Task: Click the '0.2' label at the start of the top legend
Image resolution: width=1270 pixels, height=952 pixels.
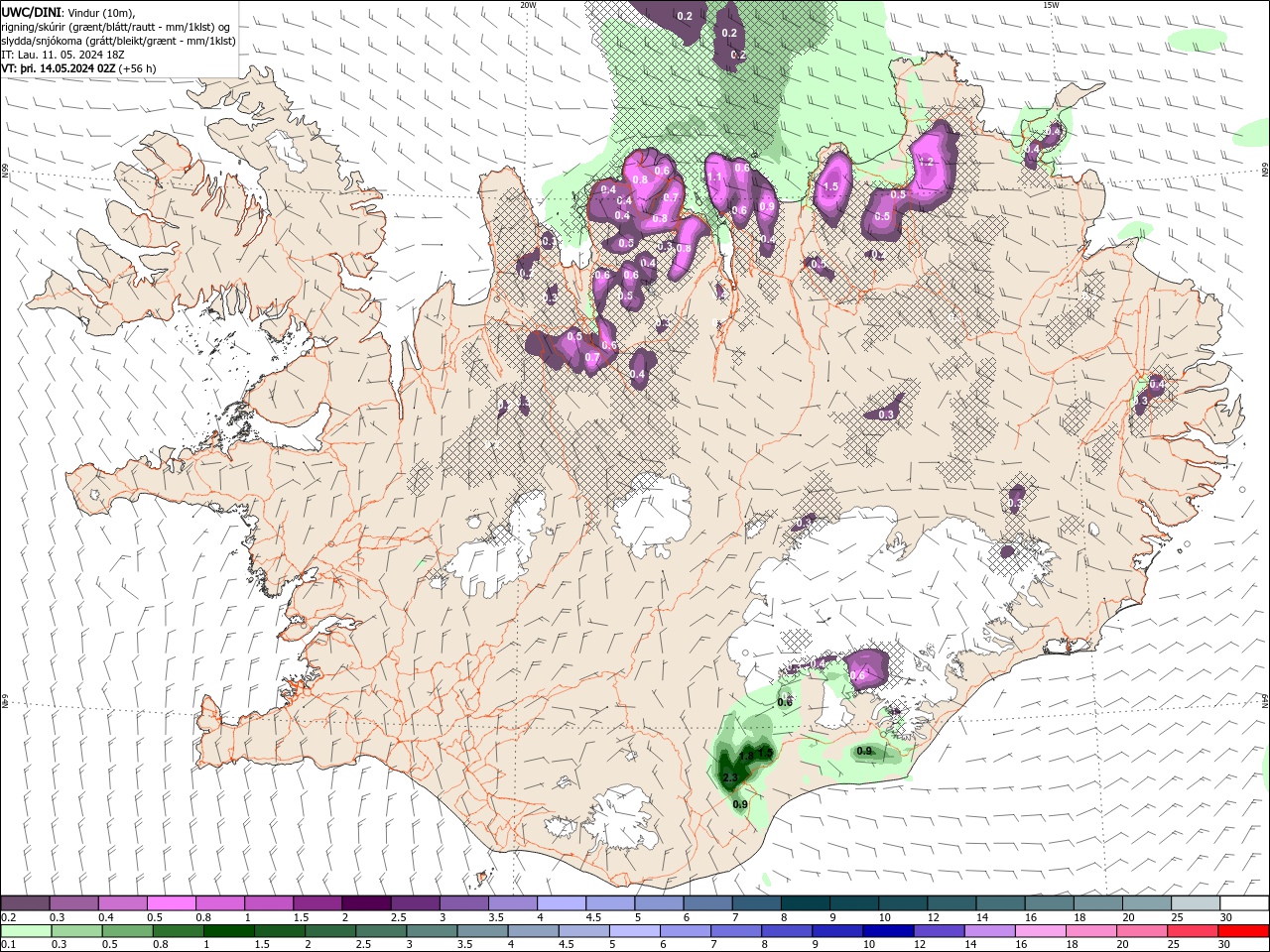Action: (x=9, y=917)
